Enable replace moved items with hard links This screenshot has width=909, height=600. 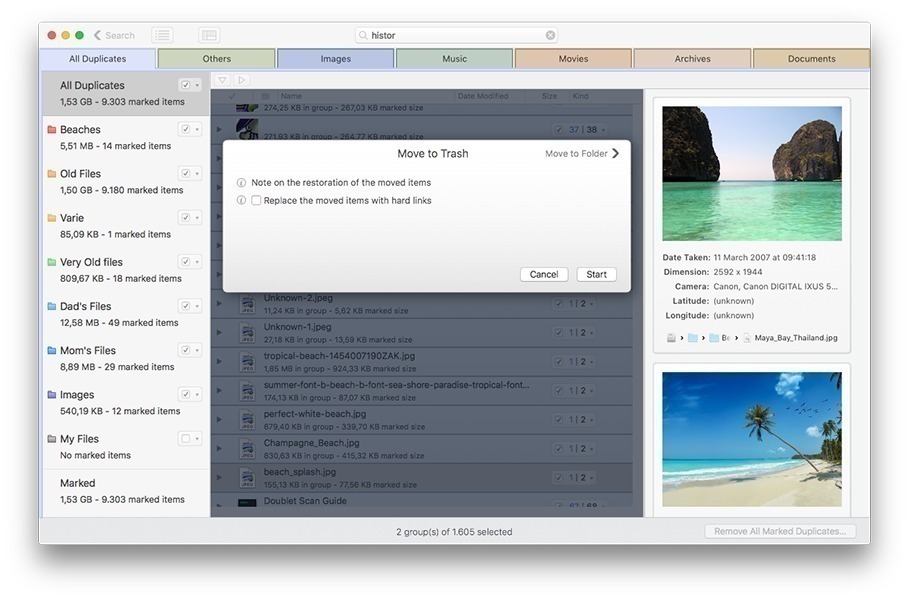point(256,201)
